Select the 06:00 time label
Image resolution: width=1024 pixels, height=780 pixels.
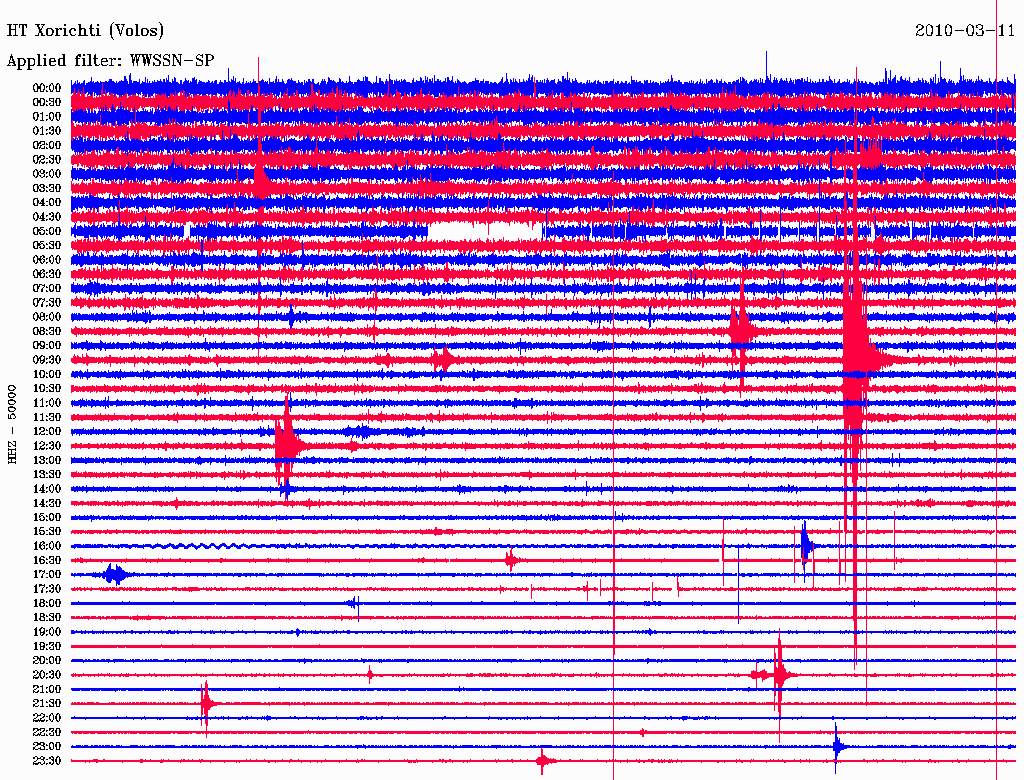tap(47, 260)
